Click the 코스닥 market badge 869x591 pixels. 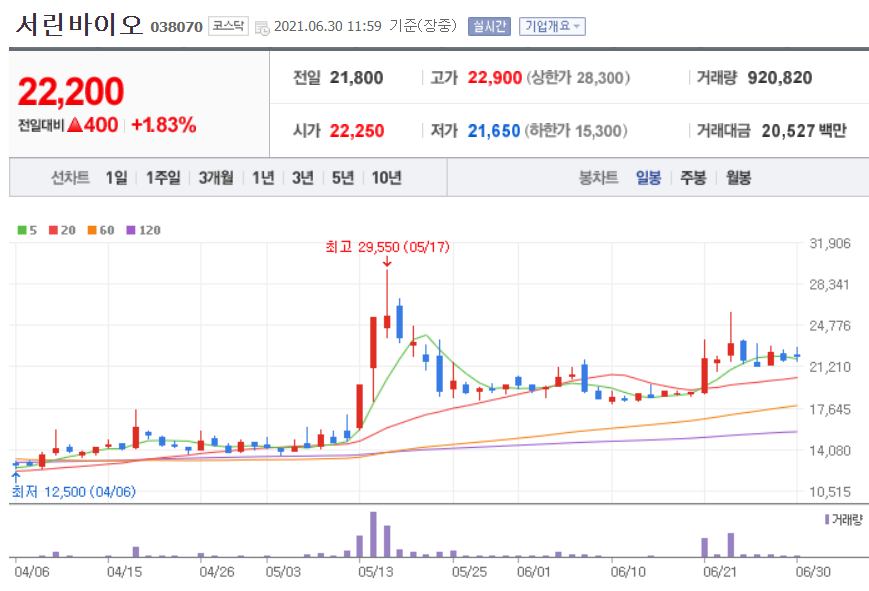pyautogui.click(x=228, y=26)
